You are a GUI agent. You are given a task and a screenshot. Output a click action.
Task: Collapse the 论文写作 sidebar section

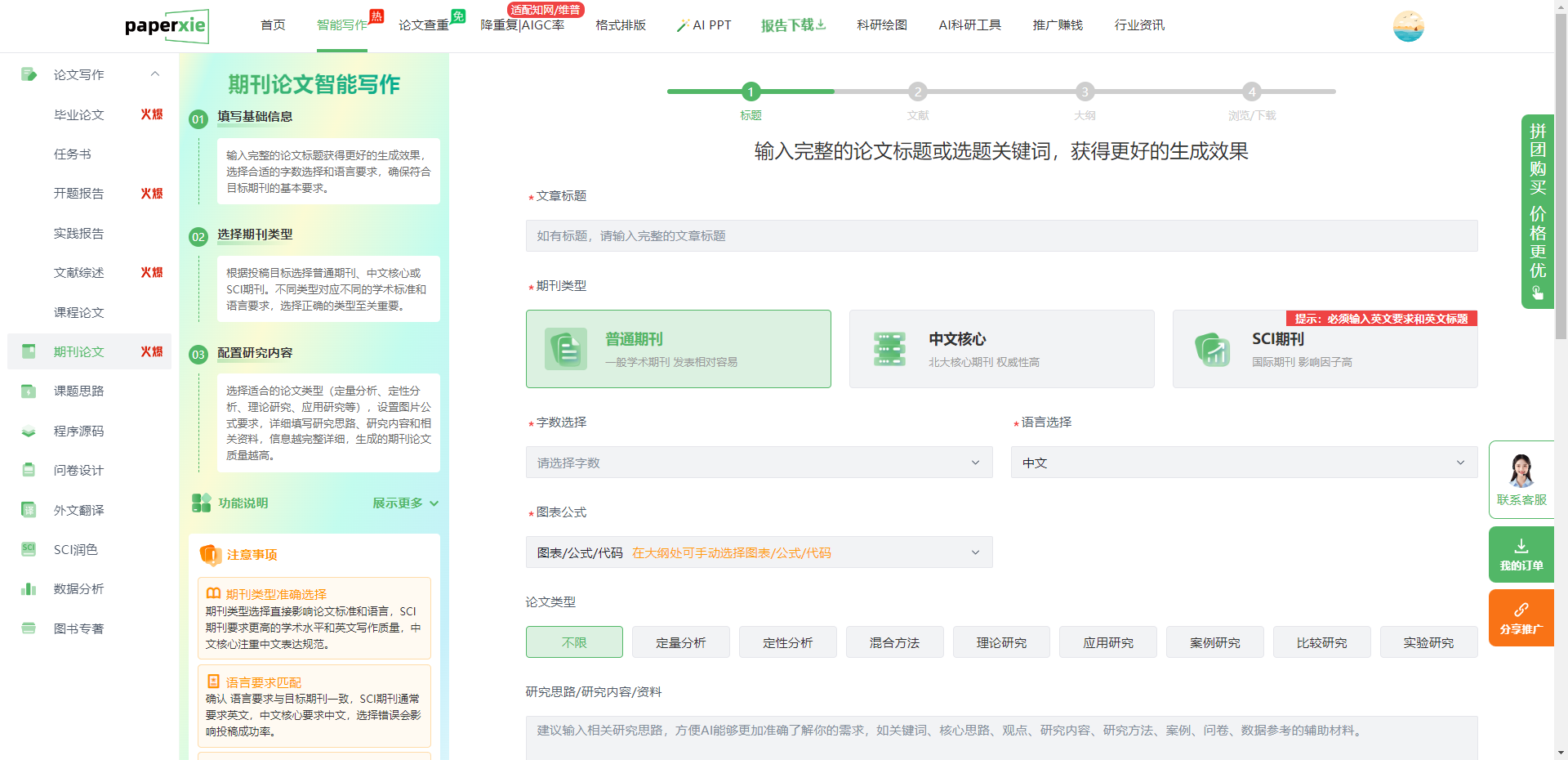[x=154, y=74]
